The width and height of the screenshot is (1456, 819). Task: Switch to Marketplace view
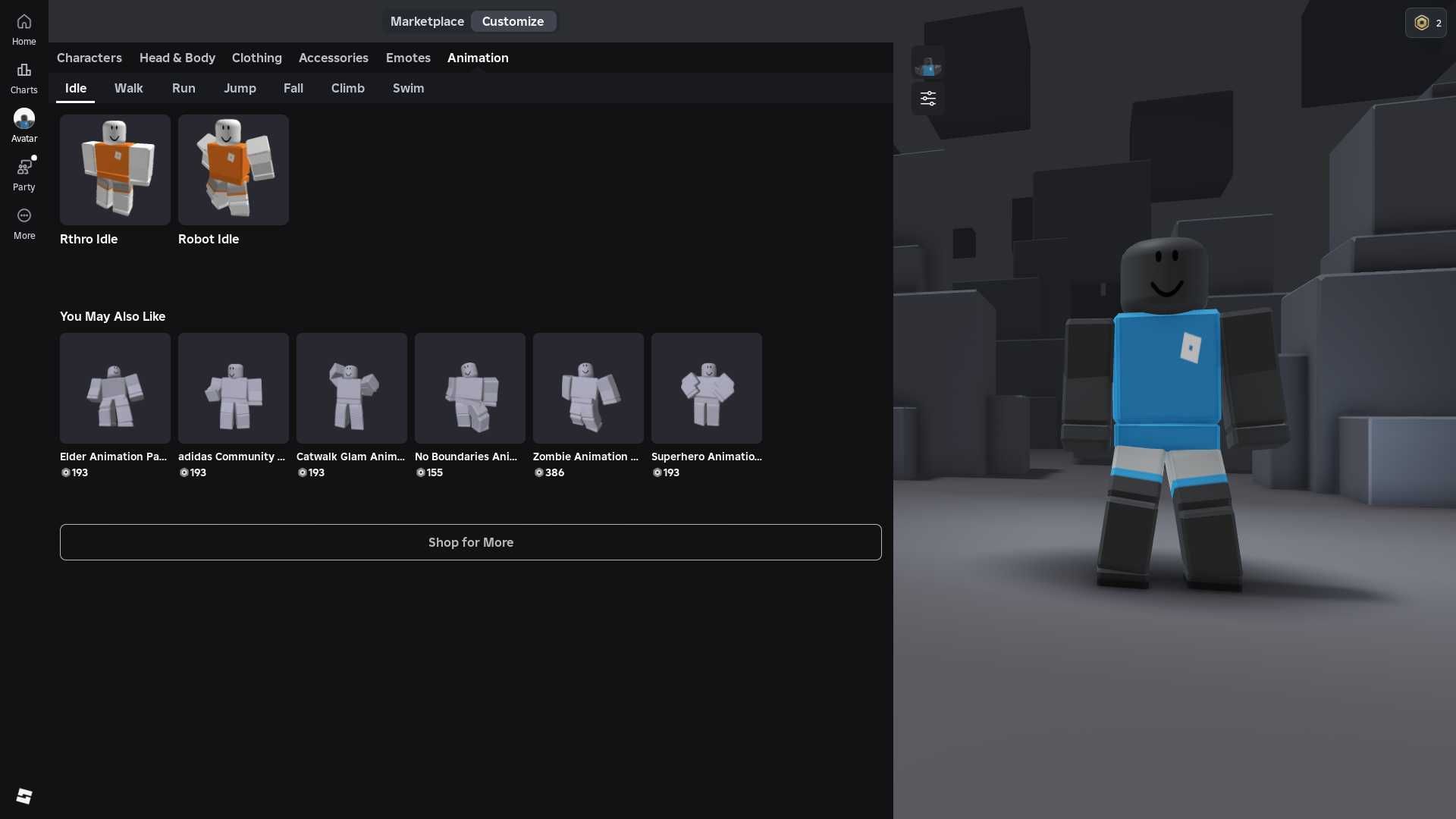click(x=427, y=21)
